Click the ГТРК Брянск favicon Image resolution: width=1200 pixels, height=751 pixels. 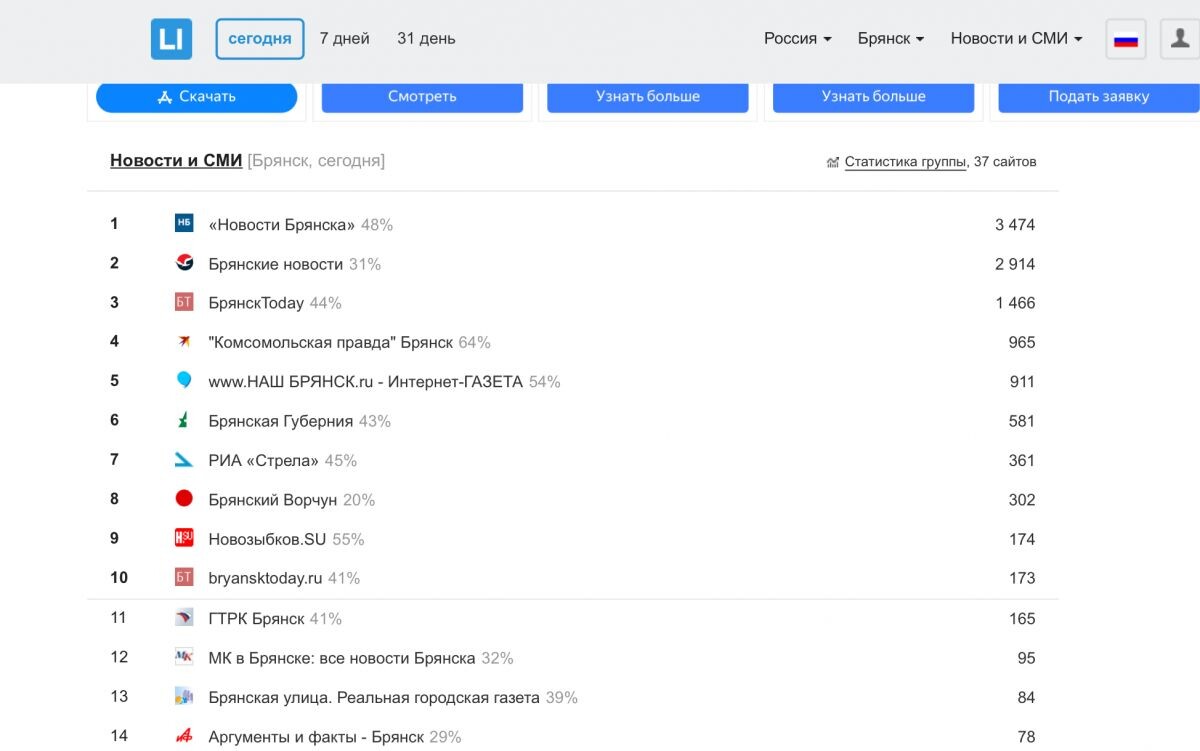coord(184,618)
